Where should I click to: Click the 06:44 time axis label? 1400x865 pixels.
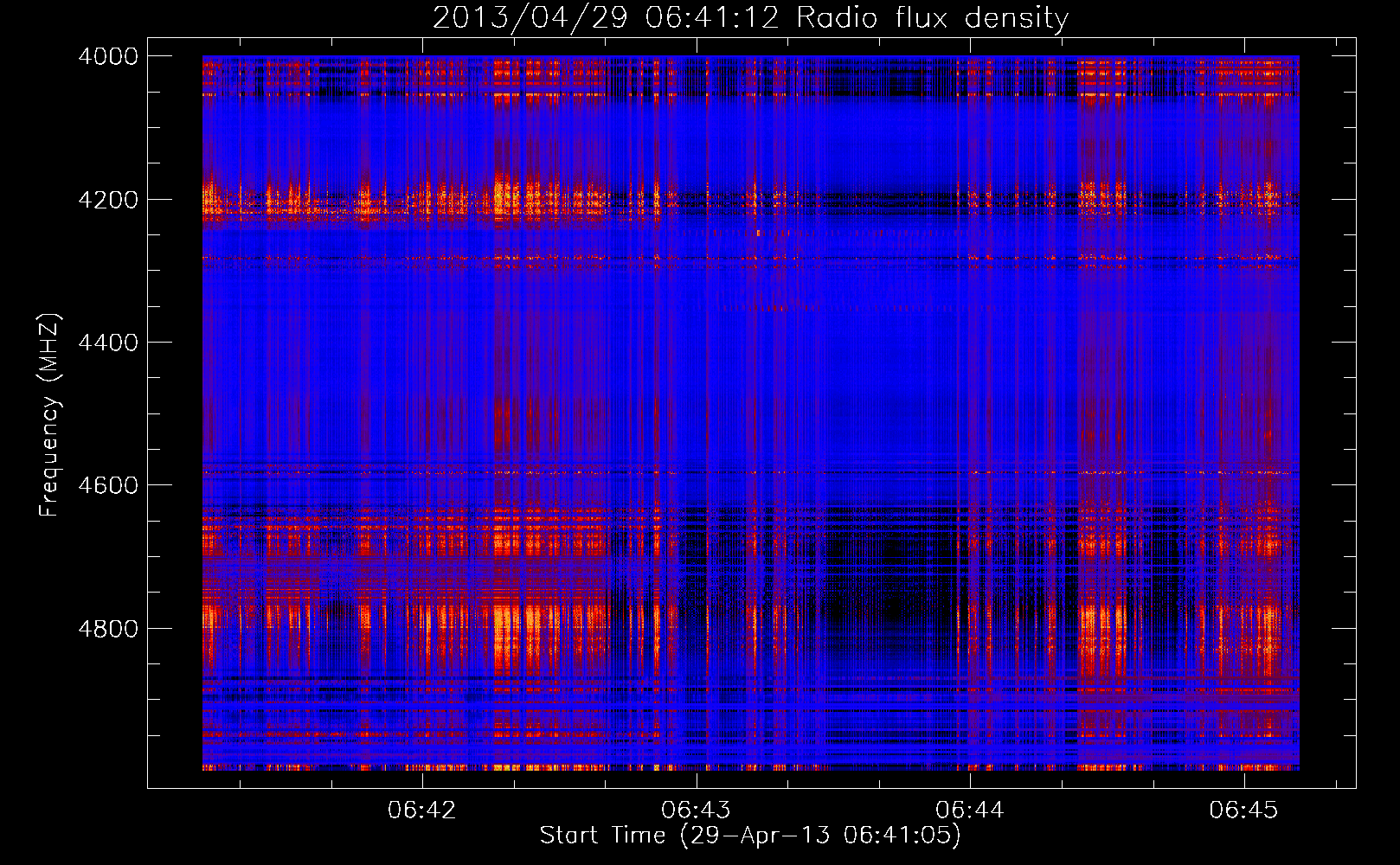coord(970,810)
